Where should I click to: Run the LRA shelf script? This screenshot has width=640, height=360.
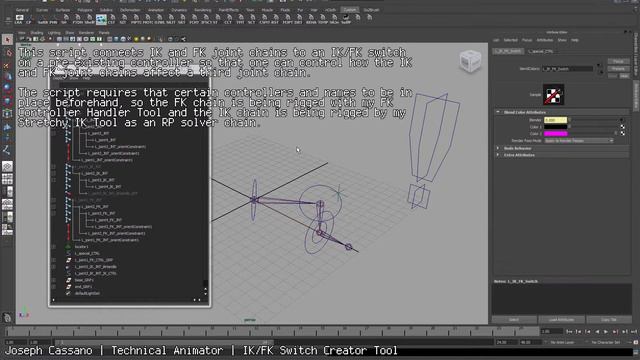[19, 19]
